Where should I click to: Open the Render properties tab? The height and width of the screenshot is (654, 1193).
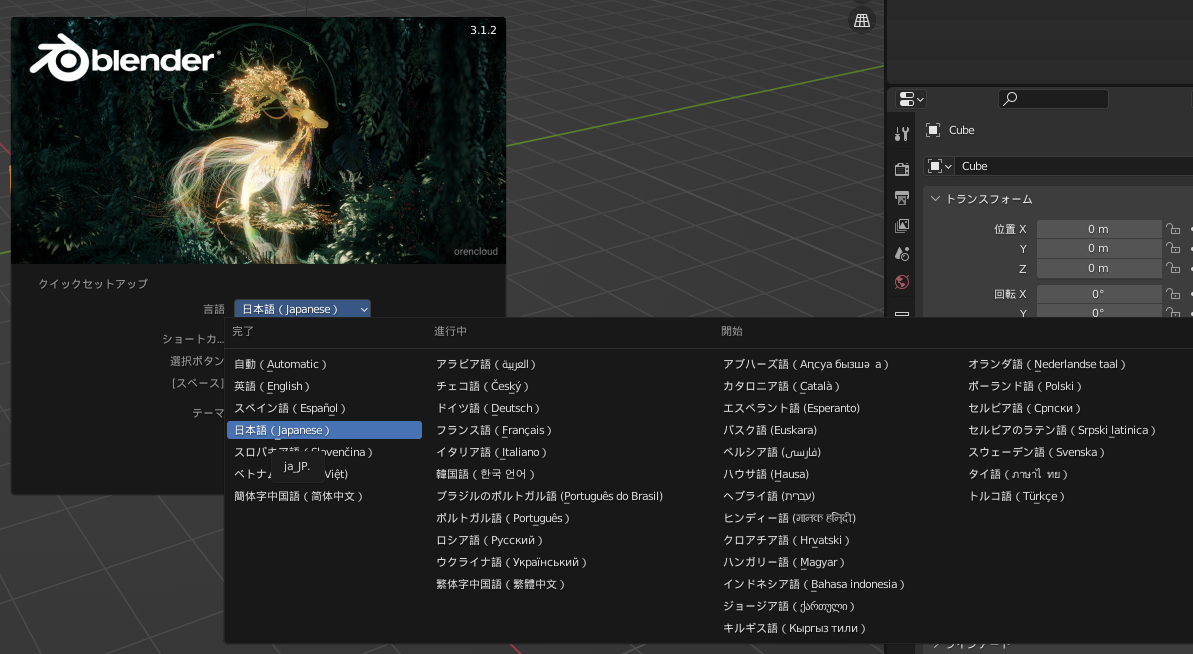point(902,169)
